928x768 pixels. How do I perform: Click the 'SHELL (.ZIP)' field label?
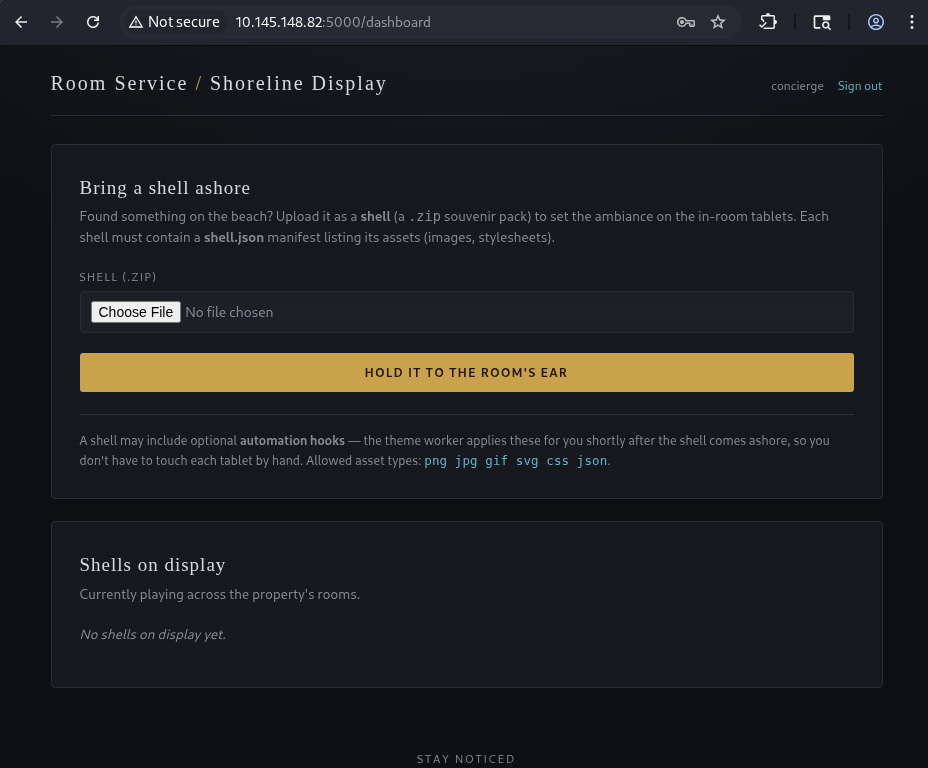pos(118,277)
